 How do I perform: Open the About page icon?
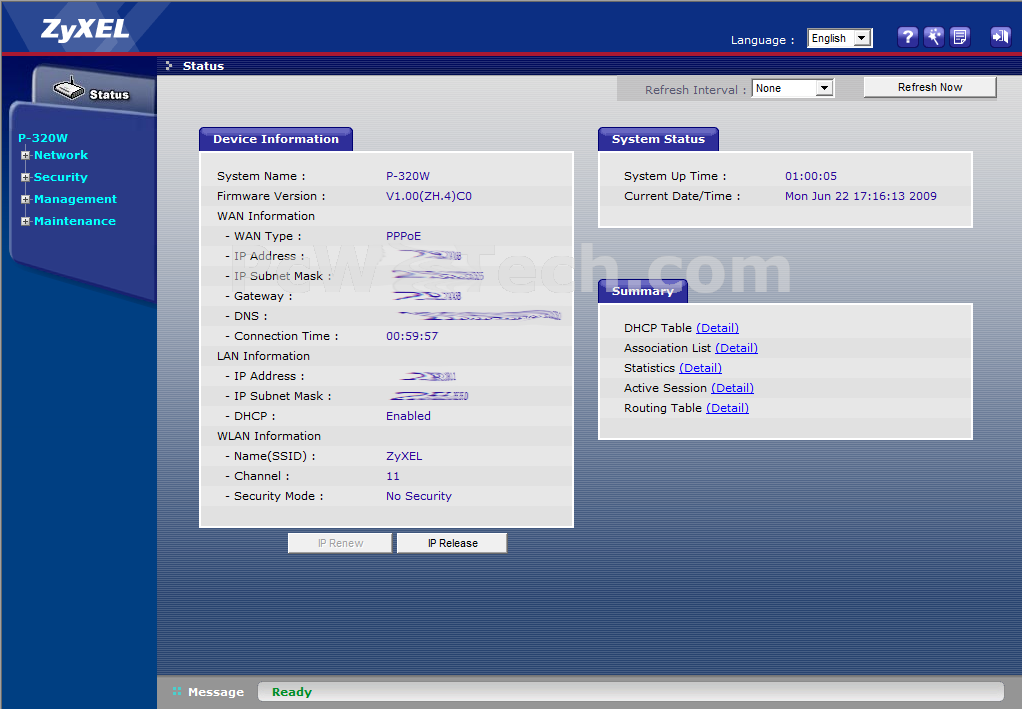click(x=960, y=37)
